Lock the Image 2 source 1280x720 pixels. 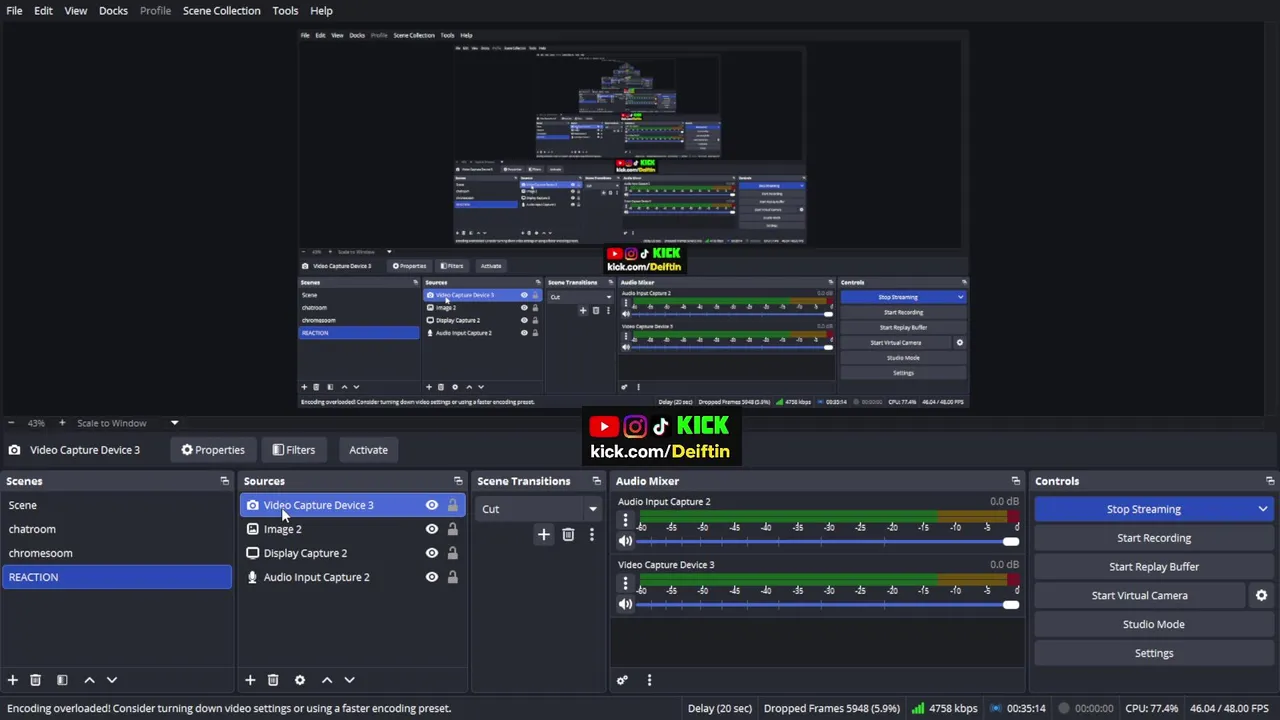(x=453, y=529)
